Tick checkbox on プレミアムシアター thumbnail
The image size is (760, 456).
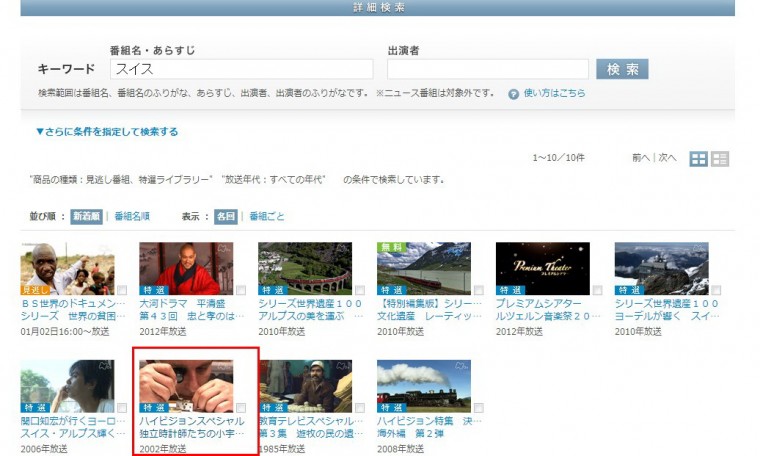click(597, 290)
